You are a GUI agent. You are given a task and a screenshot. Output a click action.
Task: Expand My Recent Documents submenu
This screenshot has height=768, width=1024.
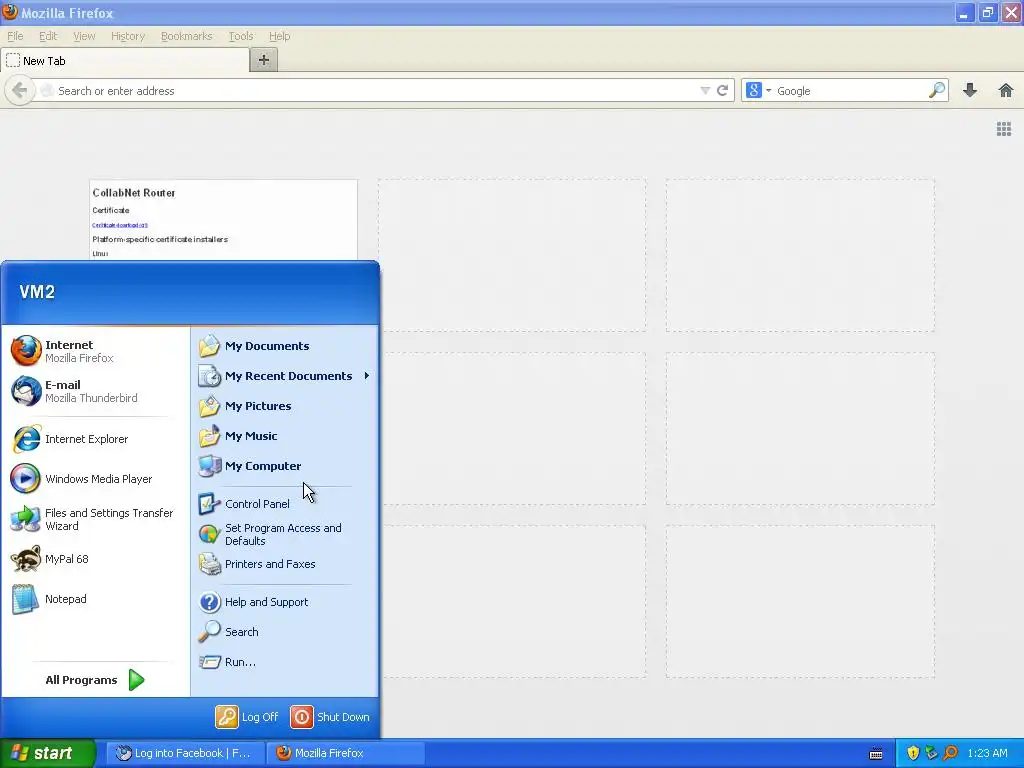pos(285,376)
